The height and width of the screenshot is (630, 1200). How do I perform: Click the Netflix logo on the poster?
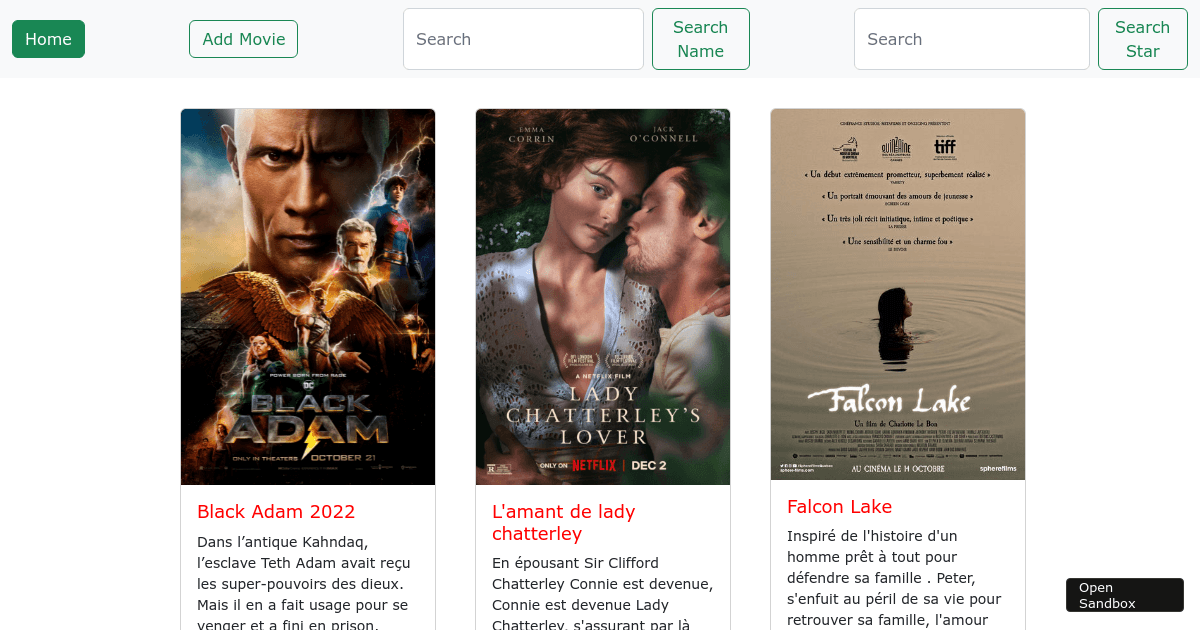tap(595, 465)
